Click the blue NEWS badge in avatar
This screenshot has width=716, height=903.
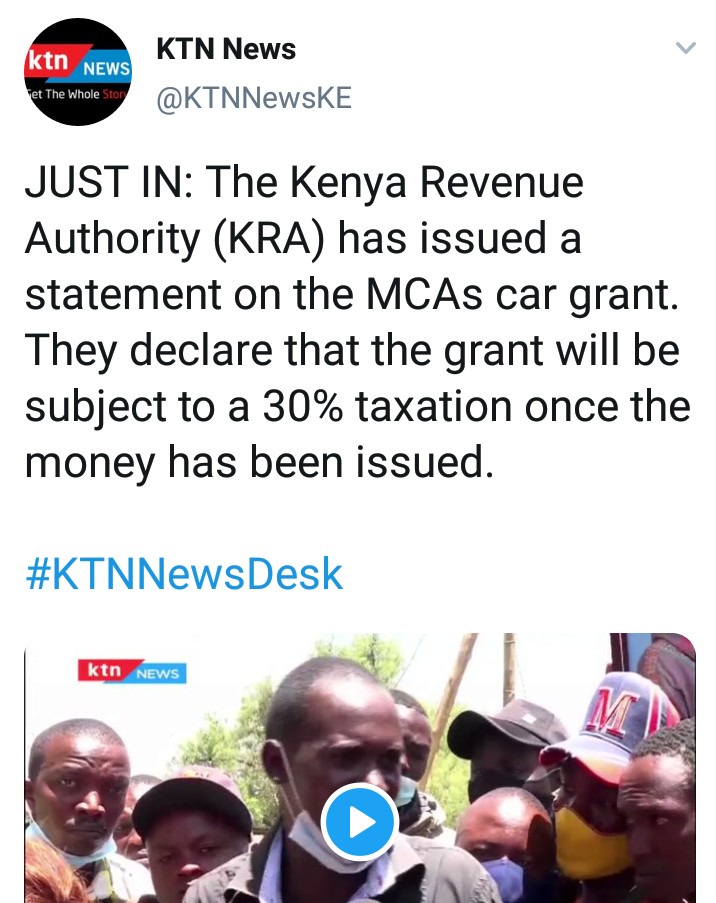point(105,68)
